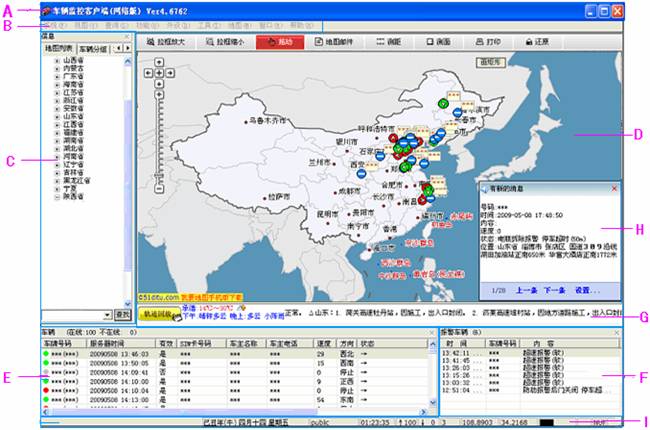The height and width of the screenshot is (430, 650).
Task: Click the 查找 search button
Action: pyautogui.click(x=120, y=314)
